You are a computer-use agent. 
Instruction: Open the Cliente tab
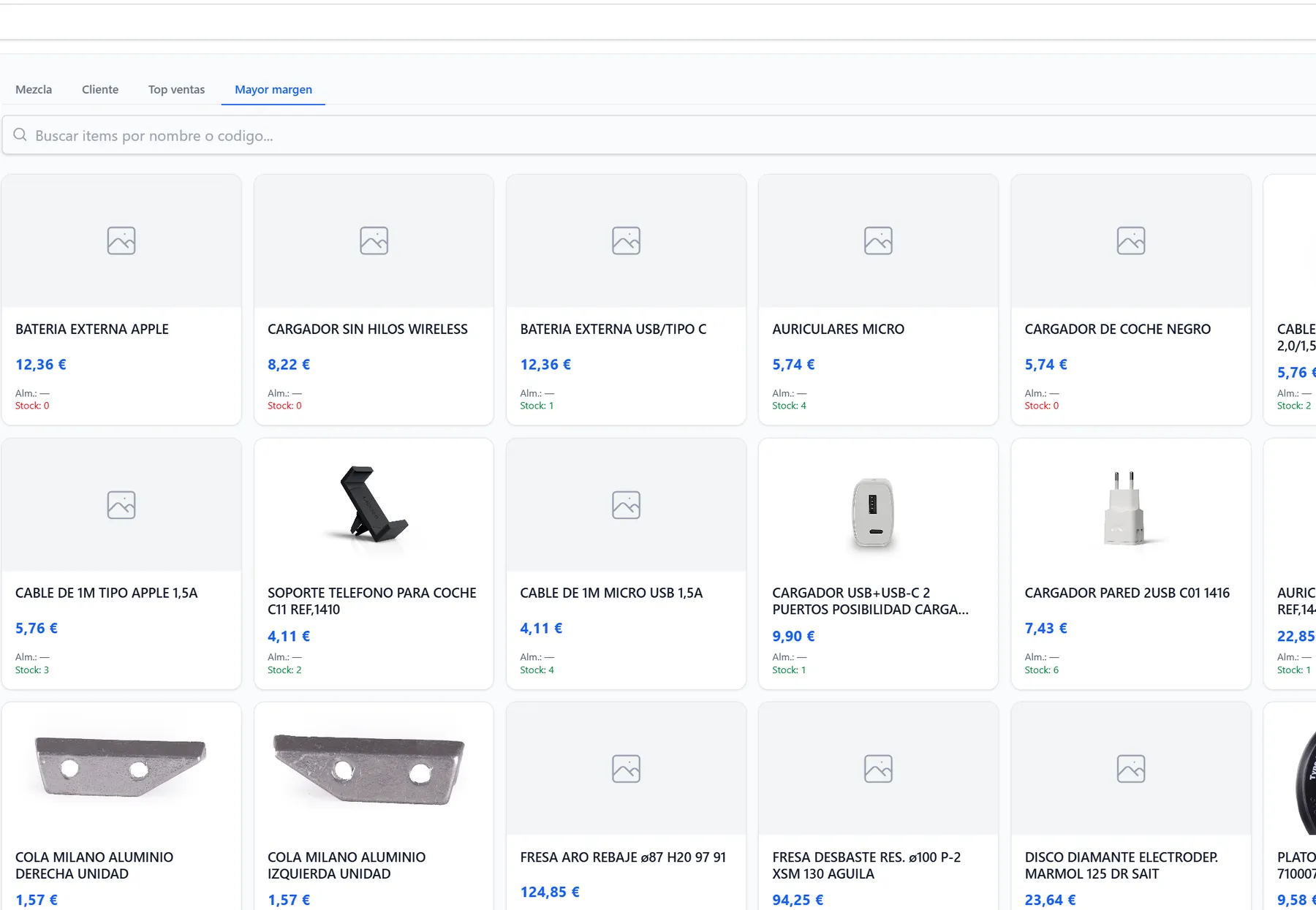pyautogui.click(x=100, y=89)
